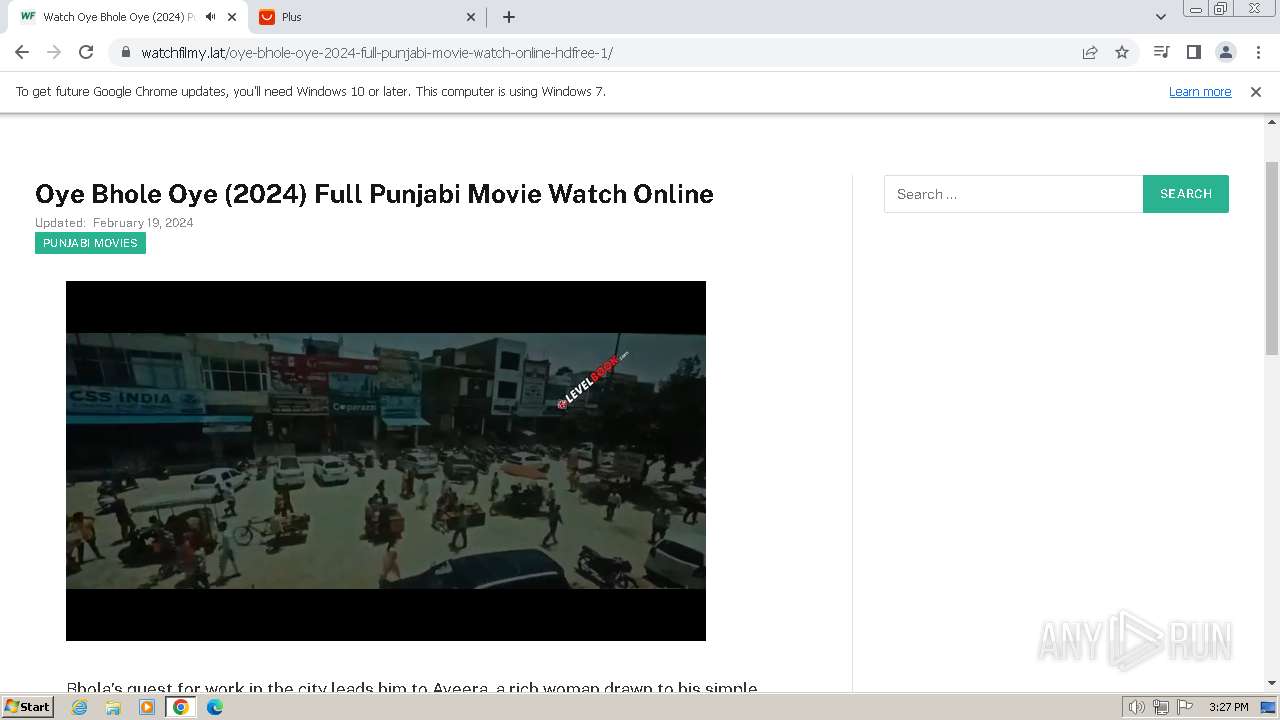Open Chrome three-dot menu

click(x=1258, y=52)
